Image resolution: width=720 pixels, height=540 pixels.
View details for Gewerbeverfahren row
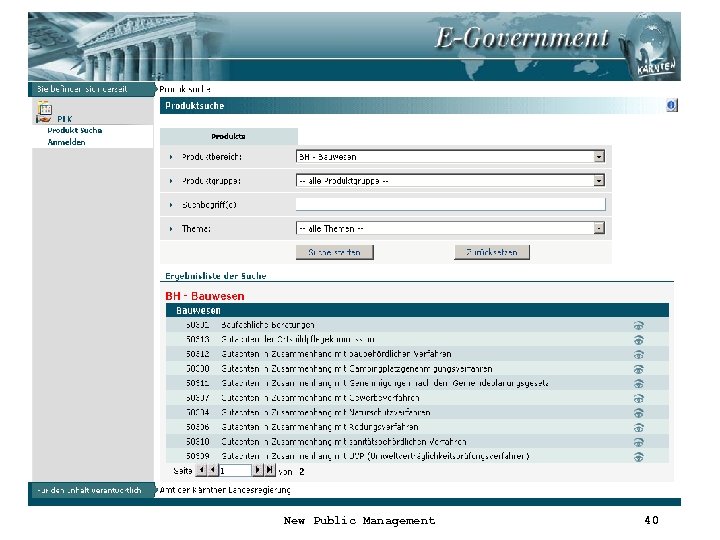pyautogui.click(x=638, y=398)
